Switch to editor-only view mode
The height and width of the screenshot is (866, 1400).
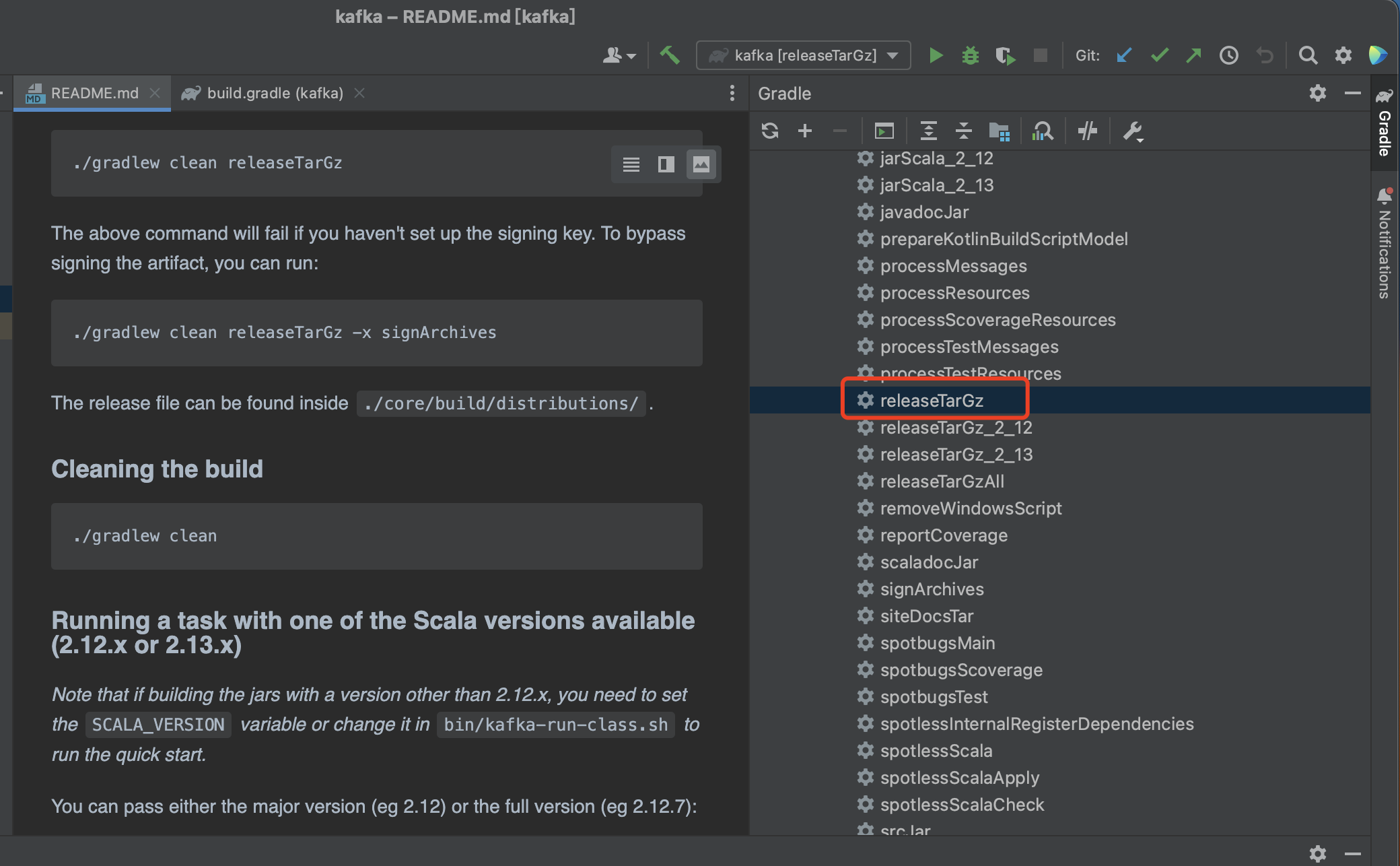tap(631, 164)
